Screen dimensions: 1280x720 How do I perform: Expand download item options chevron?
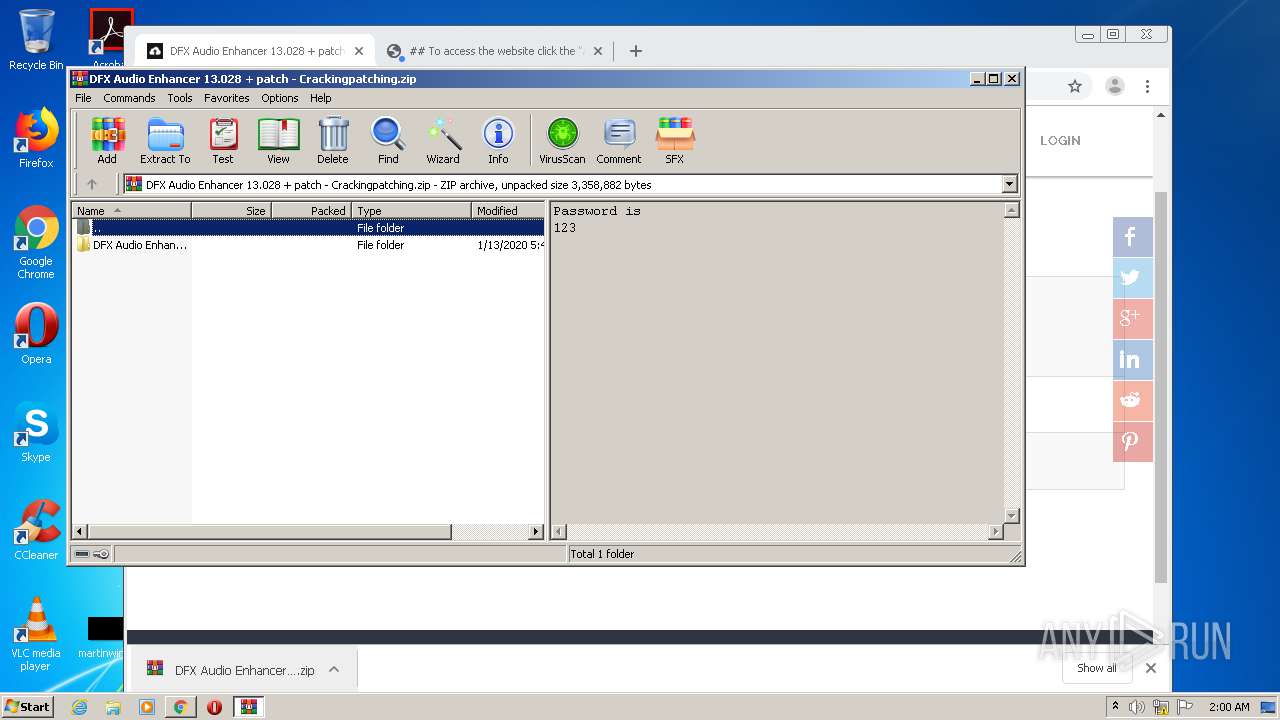(x=334, y=669)
